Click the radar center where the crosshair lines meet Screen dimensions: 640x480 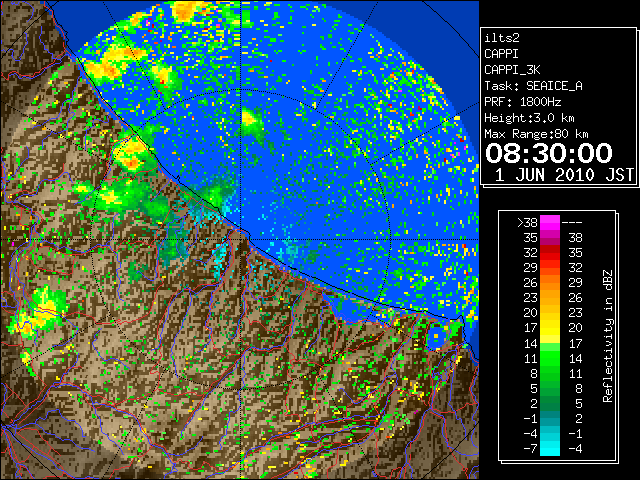click(241, 240)
